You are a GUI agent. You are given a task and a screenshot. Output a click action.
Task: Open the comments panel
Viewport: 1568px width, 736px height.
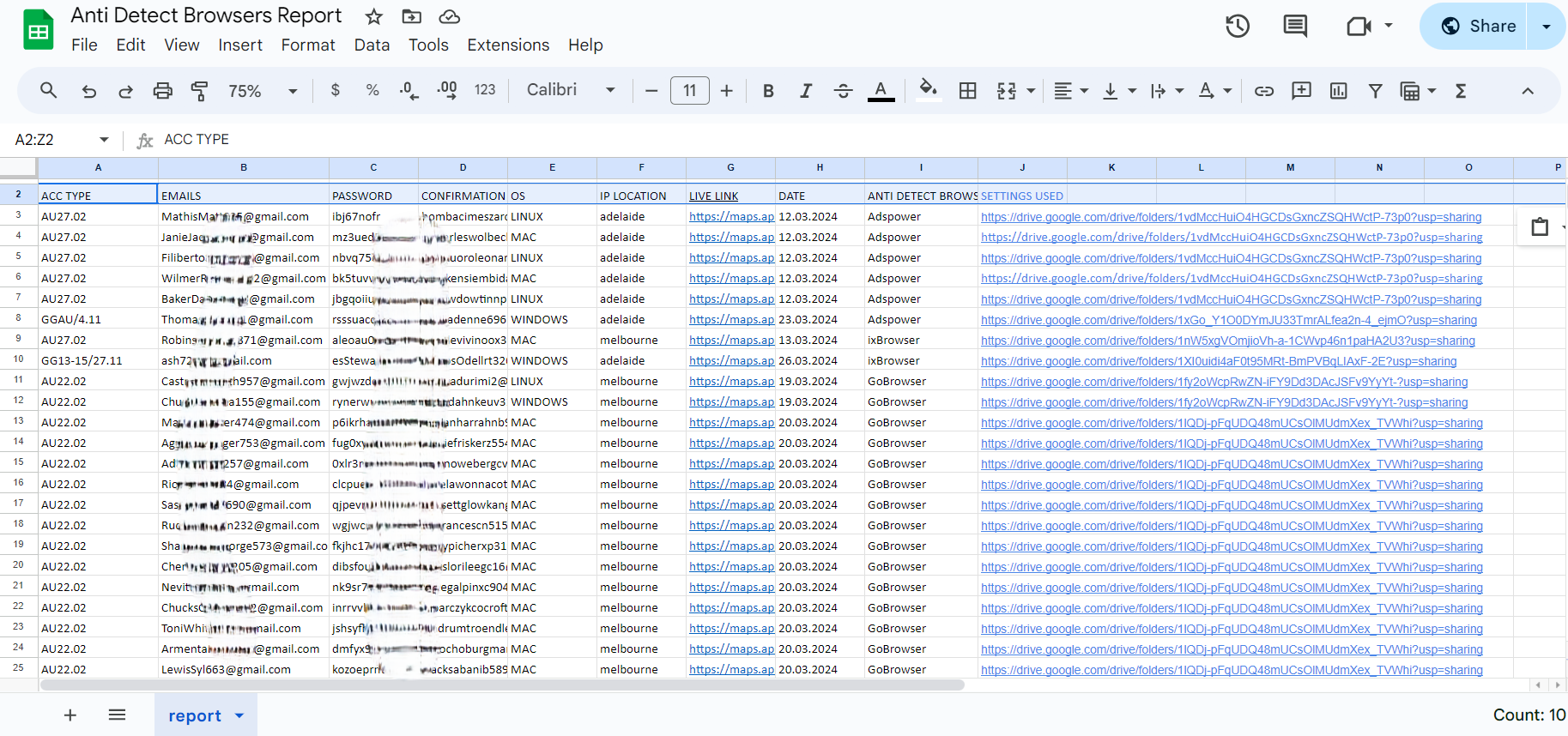point(1295,26)
